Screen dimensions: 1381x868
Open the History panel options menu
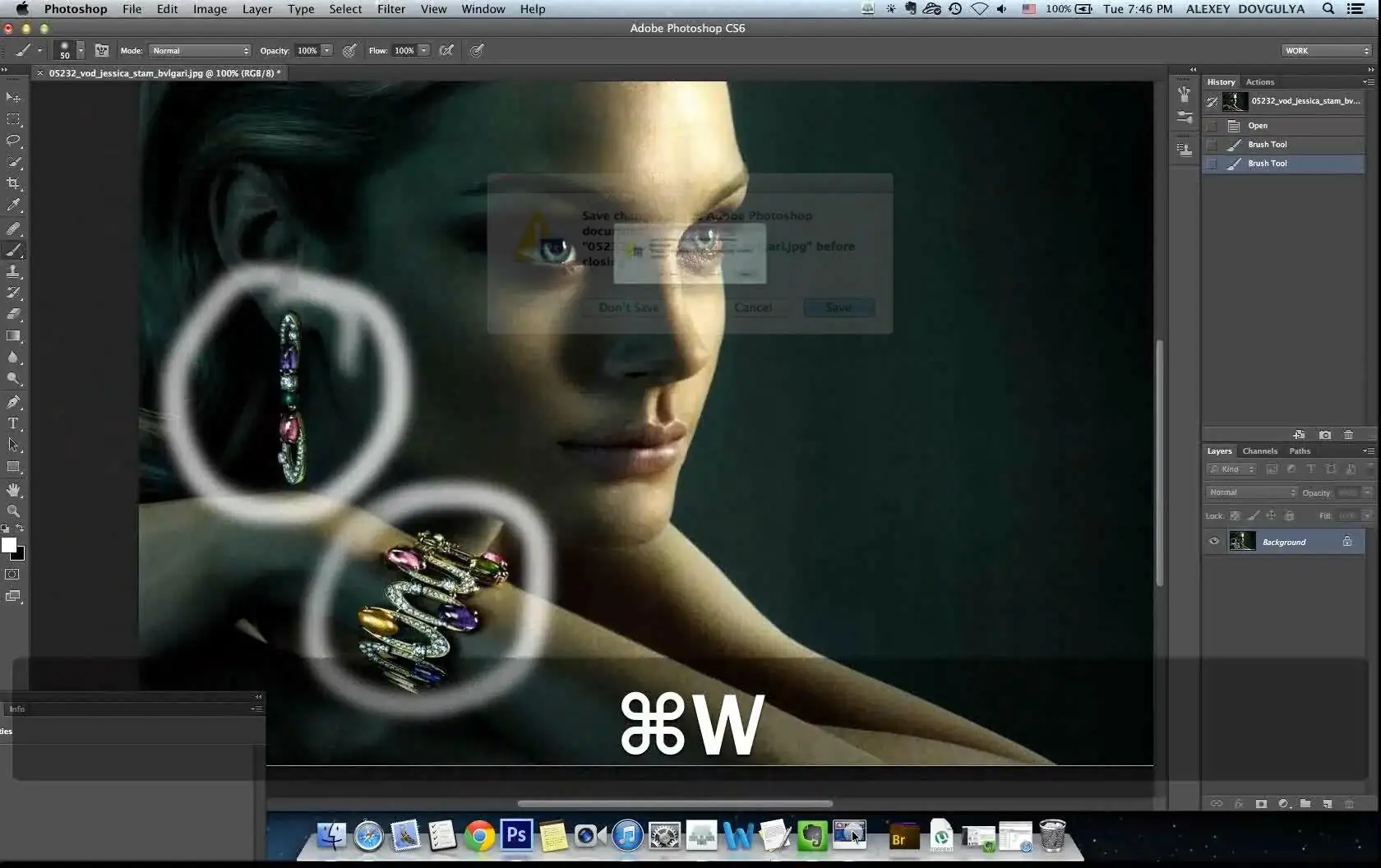click(x=1368, y=82)
